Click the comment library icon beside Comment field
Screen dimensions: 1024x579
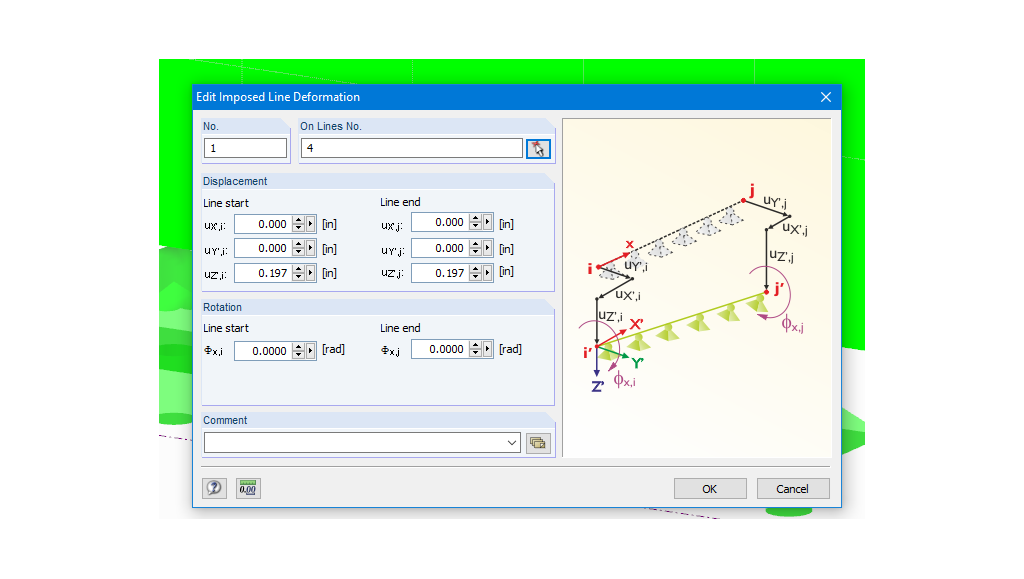tap(538, 442)
